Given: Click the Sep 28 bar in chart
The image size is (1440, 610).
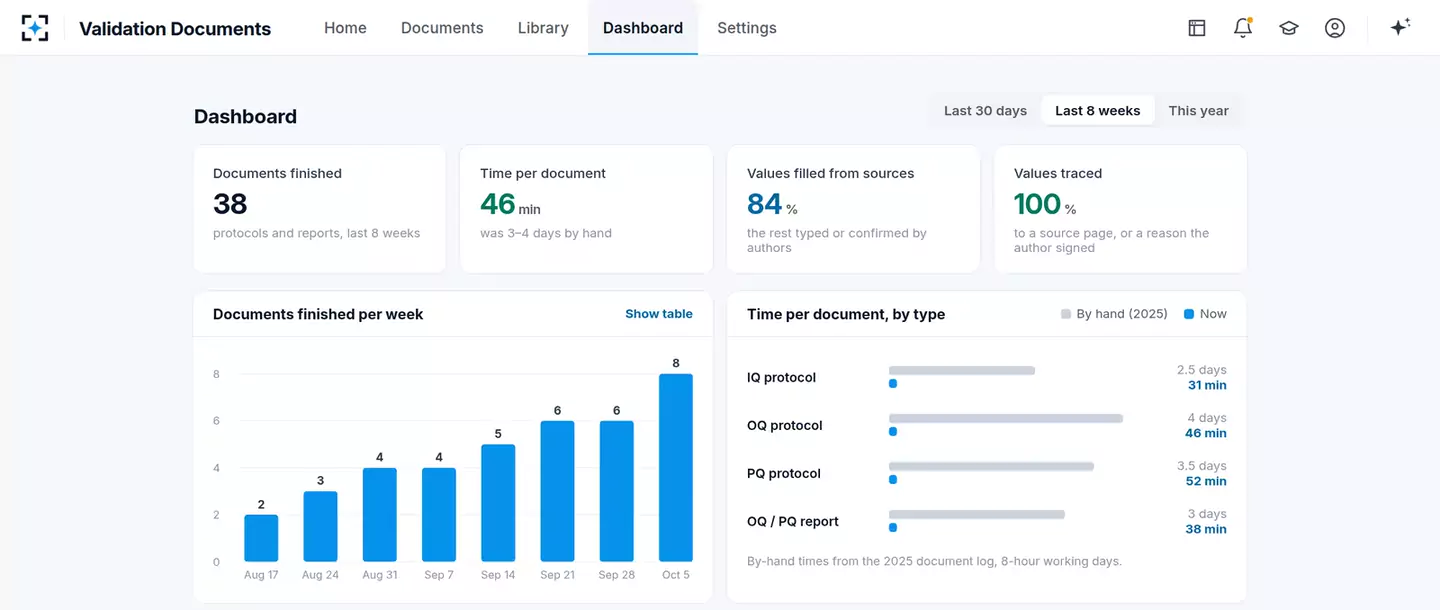Looking at the screenshot, I should point(617,491).
